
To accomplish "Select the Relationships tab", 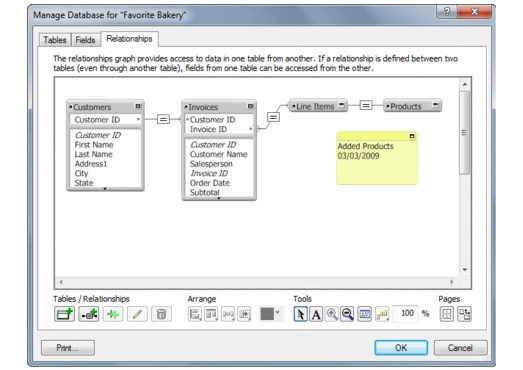I will [129, 39].
